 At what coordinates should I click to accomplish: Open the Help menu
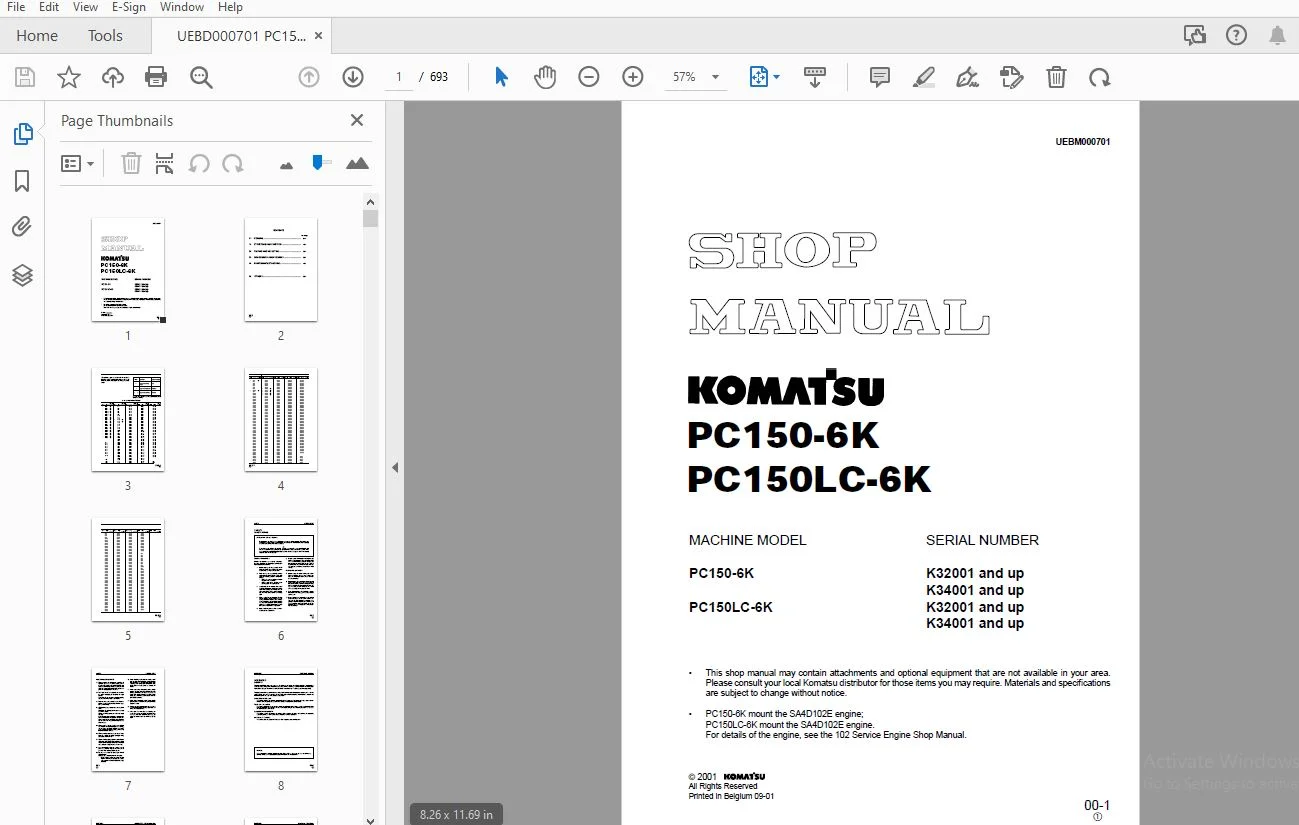tap(230, 7)
